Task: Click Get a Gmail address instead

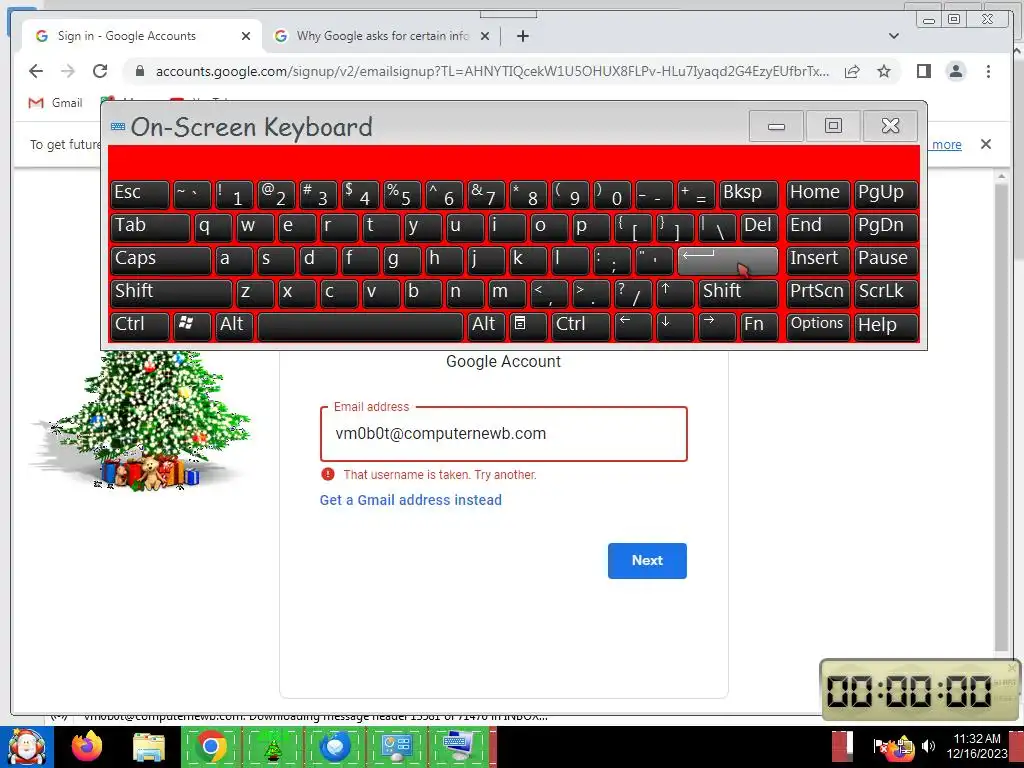Action: [x=411, y=500]
